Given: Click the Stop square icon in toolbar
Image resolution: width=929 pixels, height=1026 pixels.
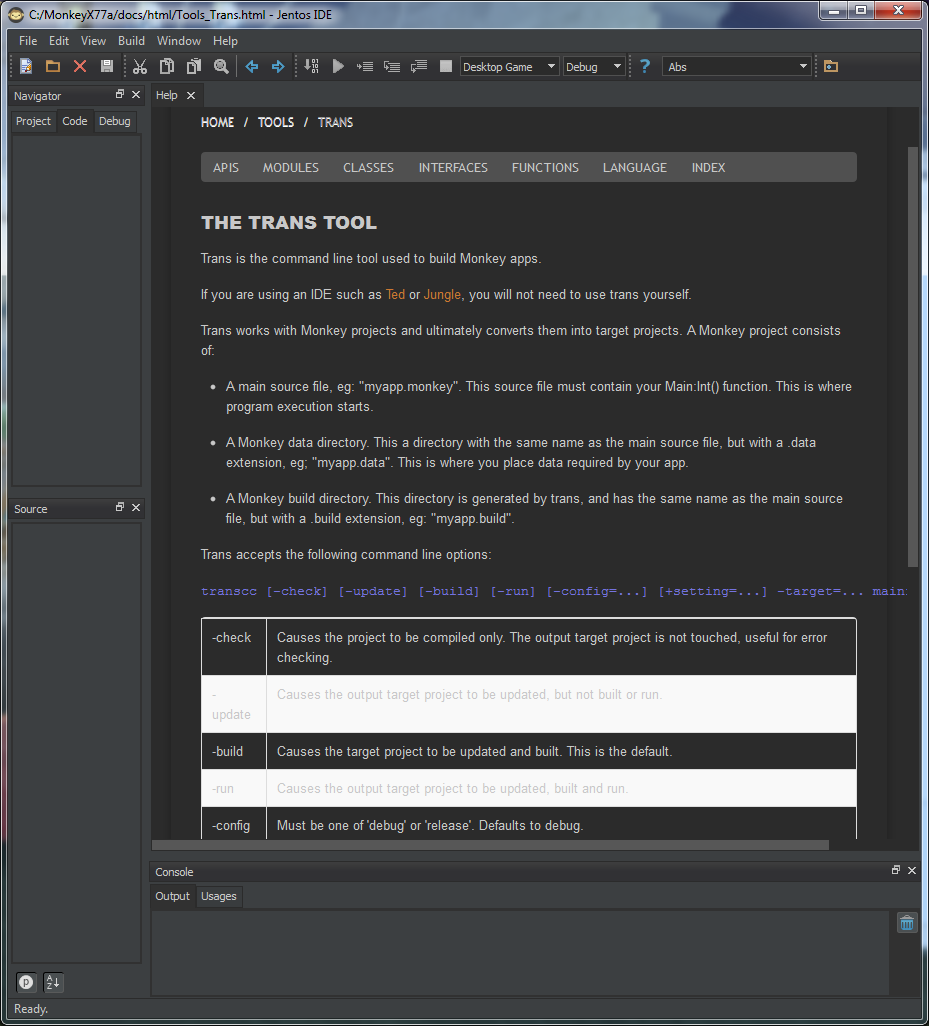Looking at the screenshot, I should point(445,67).
